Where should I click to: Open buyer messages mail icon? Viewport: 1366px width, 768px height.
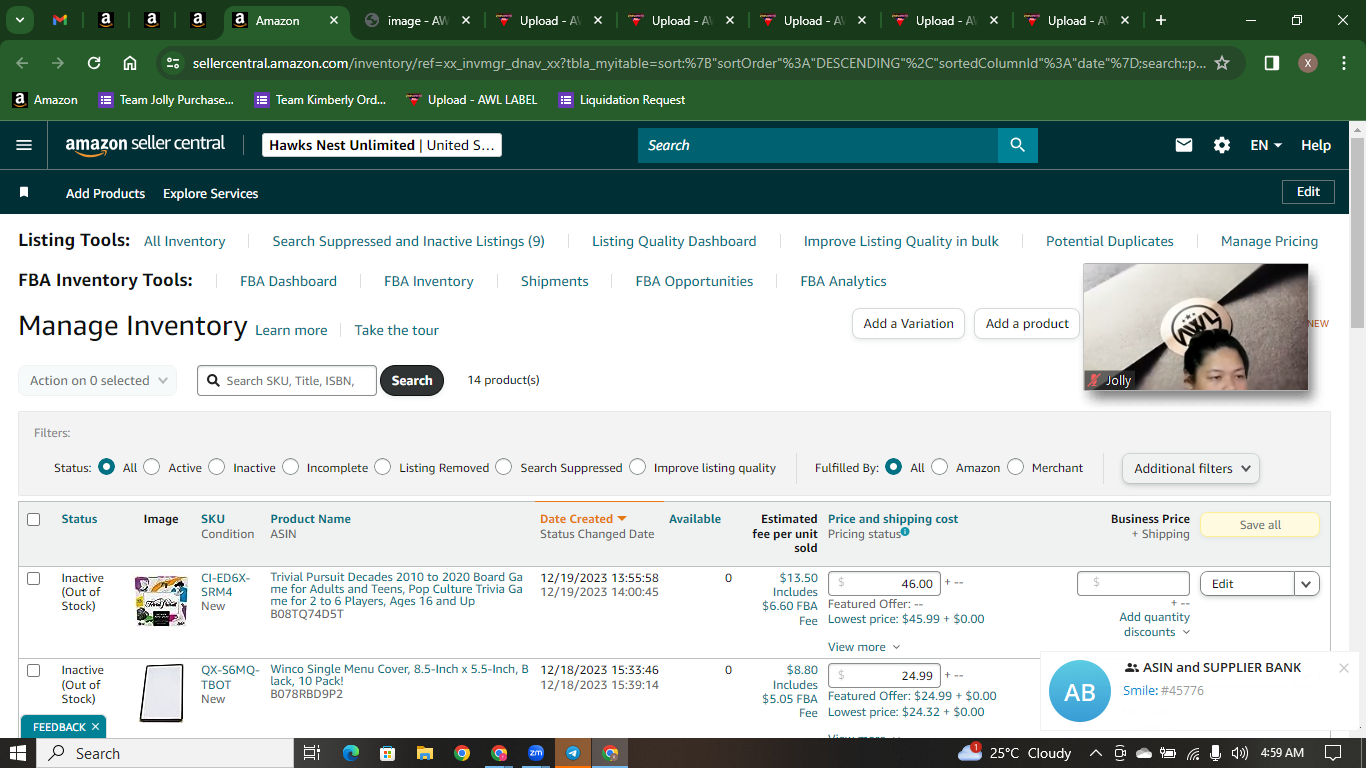click(x=1184, y=145)
